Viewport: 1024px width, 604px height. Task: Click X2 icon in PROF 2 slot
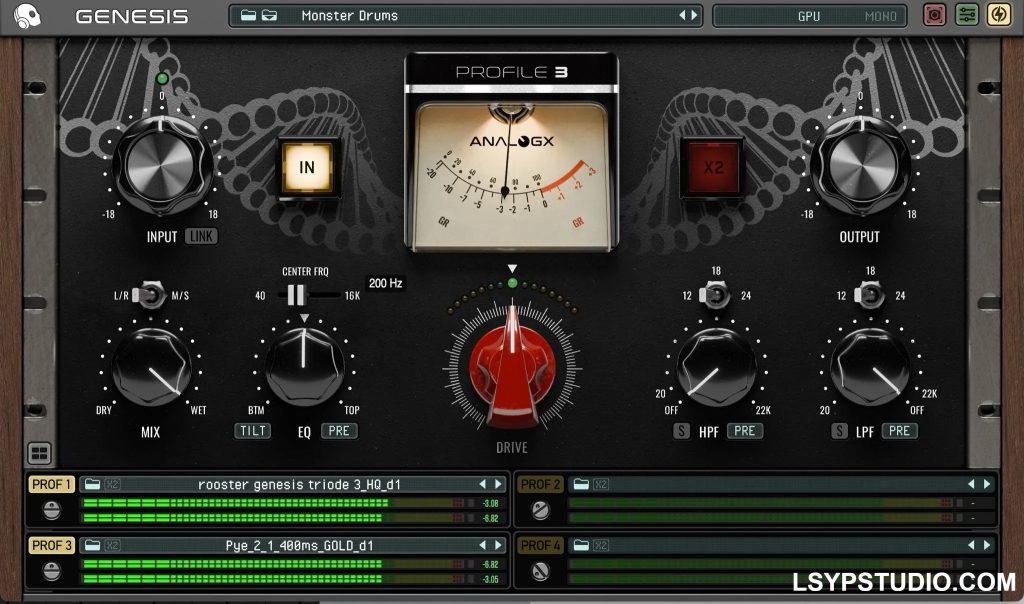click(601, 484)
